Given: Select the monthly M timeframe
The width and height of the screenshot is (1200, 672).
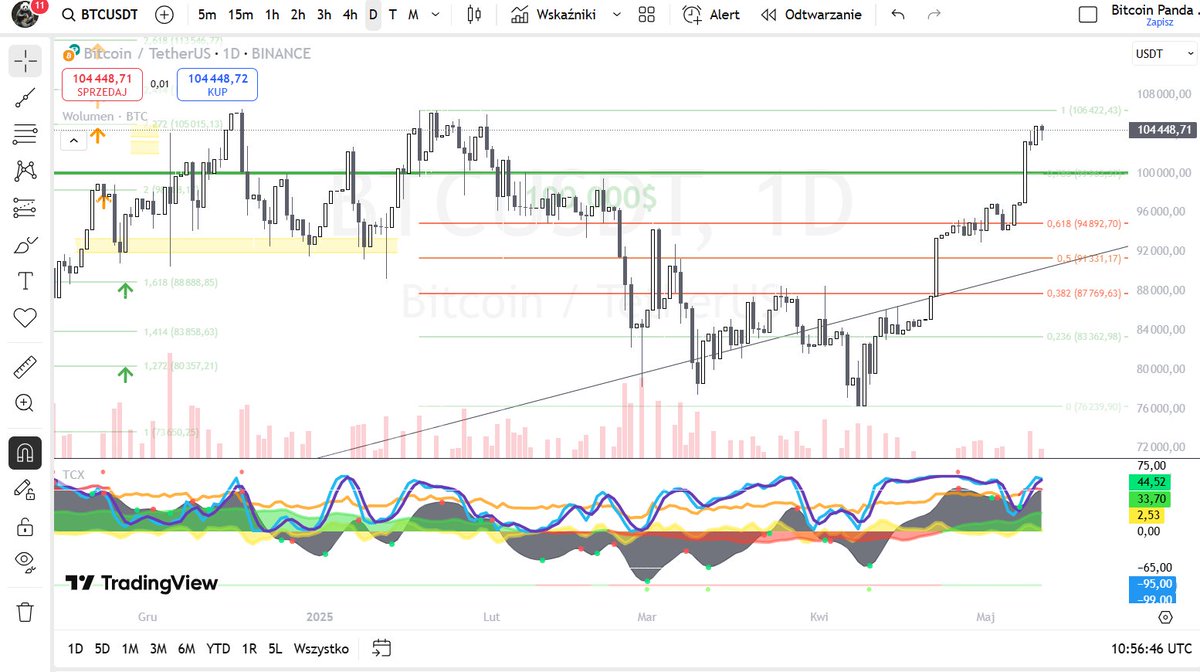Looking at the screenshot, I should point(413,15).
